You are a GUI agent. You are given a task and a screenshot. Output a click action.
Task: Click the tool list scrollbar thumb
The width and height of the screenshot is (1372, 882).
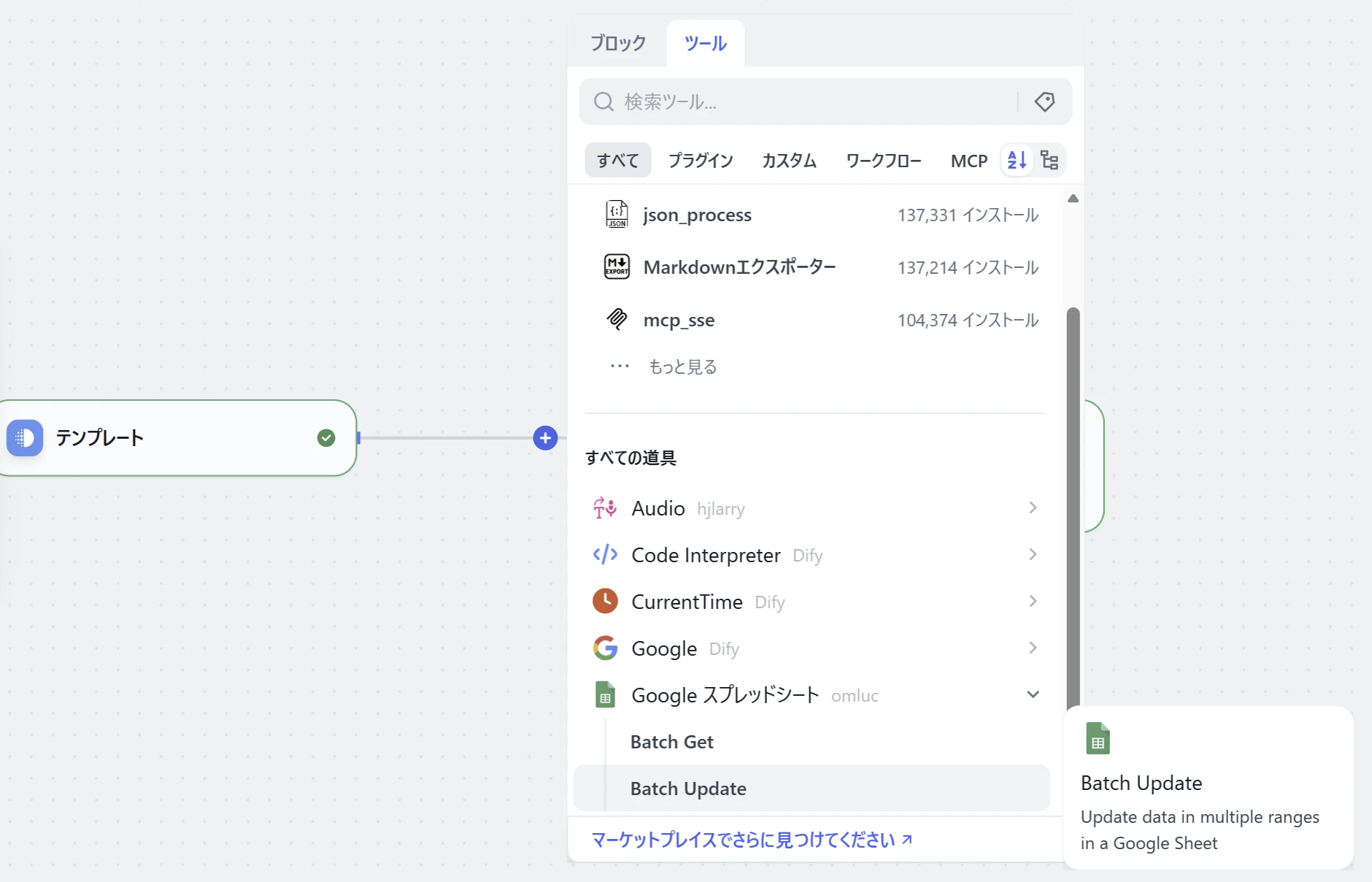pos(1073,507)
